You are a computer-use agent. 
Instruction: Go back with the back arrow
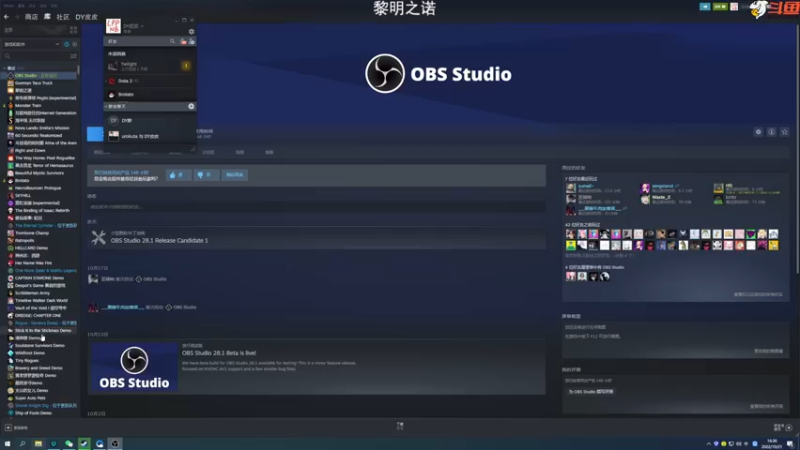tap(6, 17)
